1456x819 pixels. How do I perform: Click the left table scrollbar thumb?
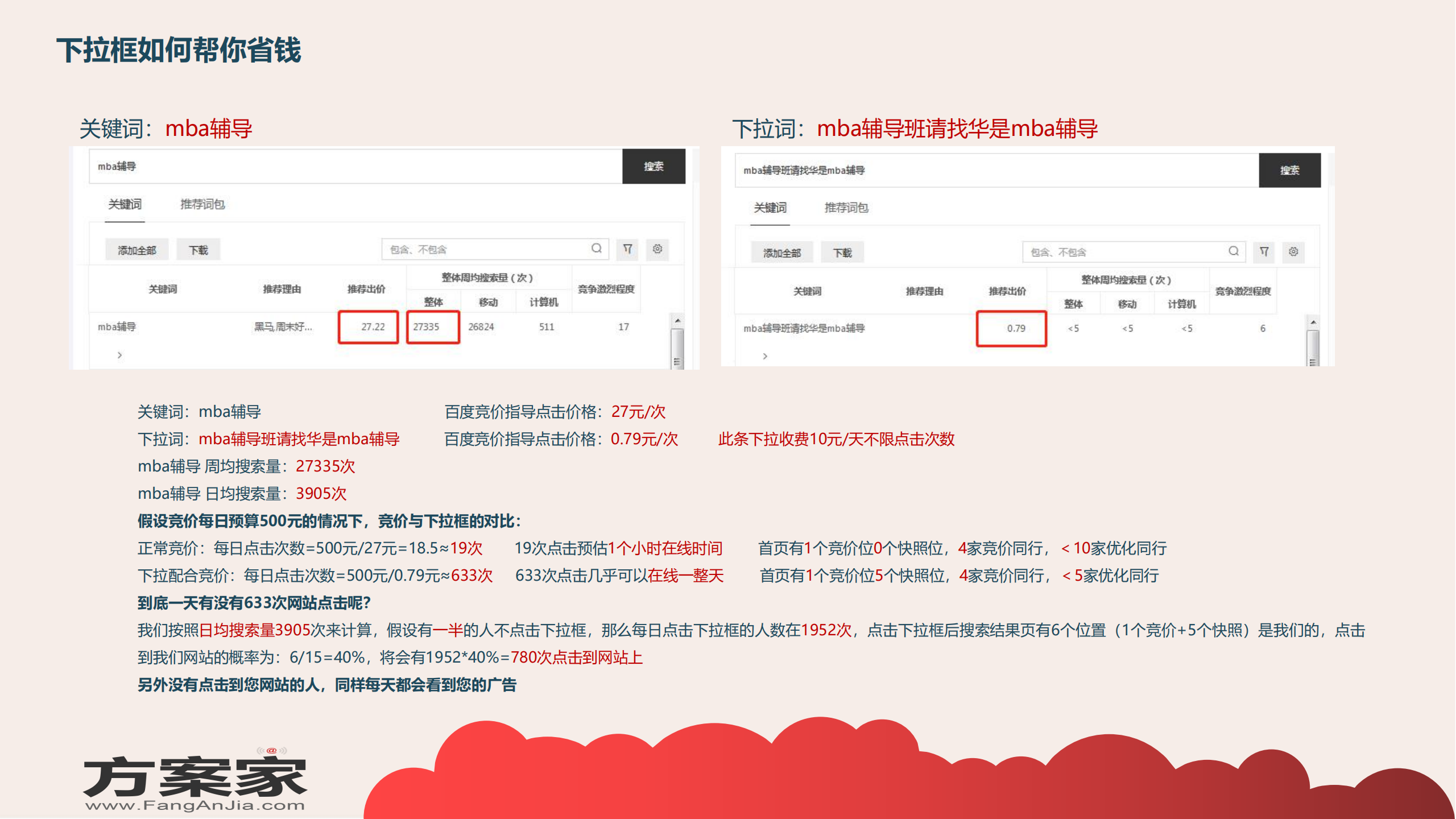tap(677, 348)
